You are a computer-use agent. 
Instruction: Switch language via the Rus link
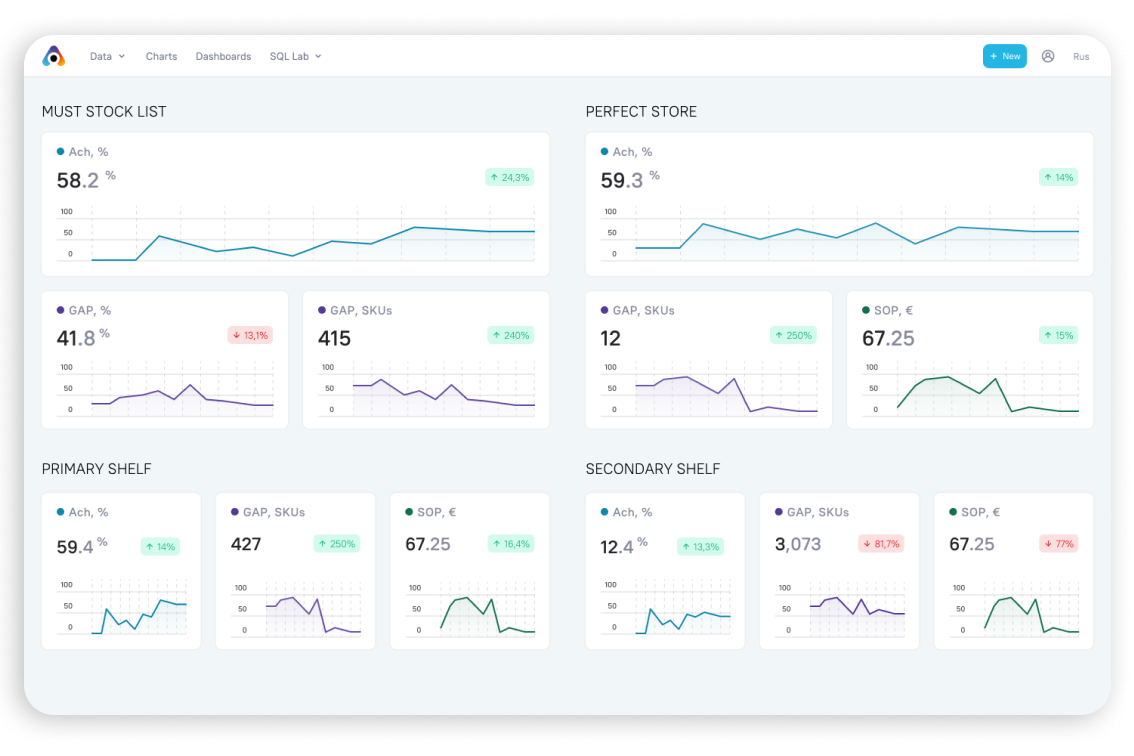point(1081,57)
